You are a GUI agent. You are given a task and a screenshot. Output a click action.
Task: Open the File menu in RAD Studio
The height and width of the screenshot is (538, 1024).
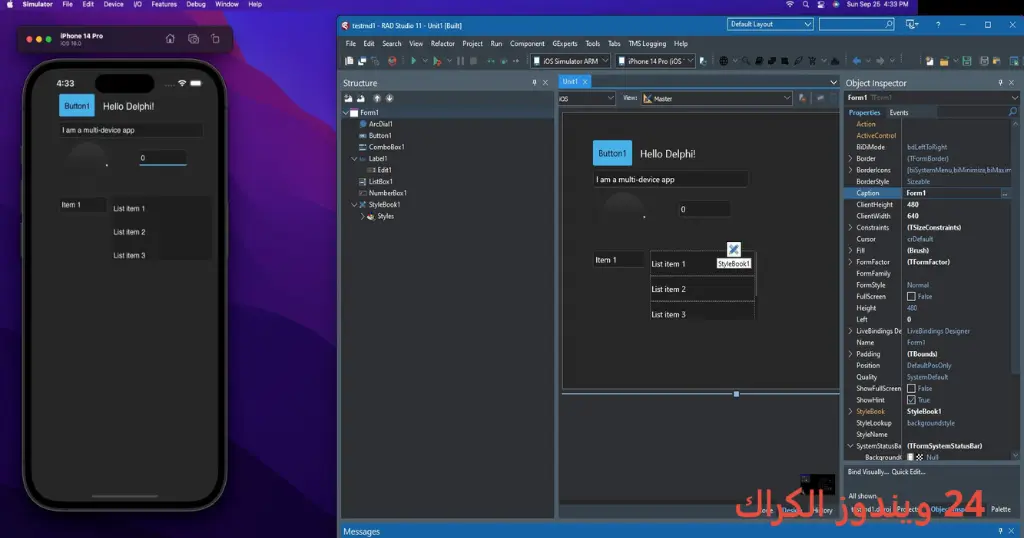tap(351, 44)
